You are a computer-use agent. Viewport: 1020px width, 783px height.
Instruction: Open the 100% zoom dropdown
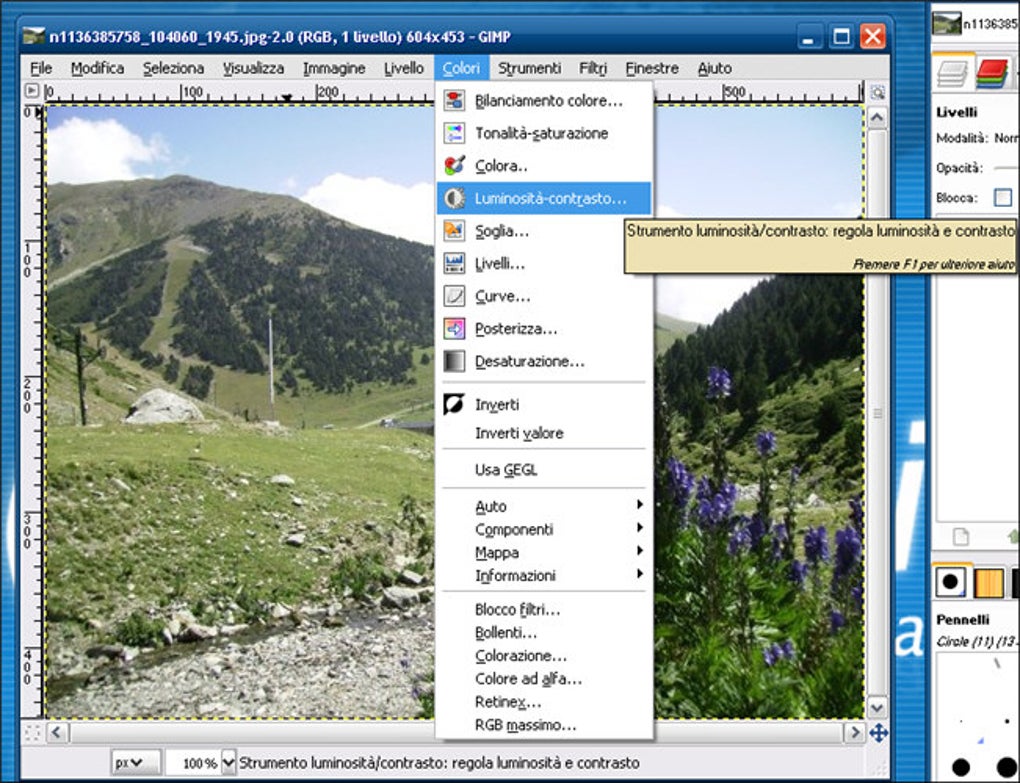[229, 762]
